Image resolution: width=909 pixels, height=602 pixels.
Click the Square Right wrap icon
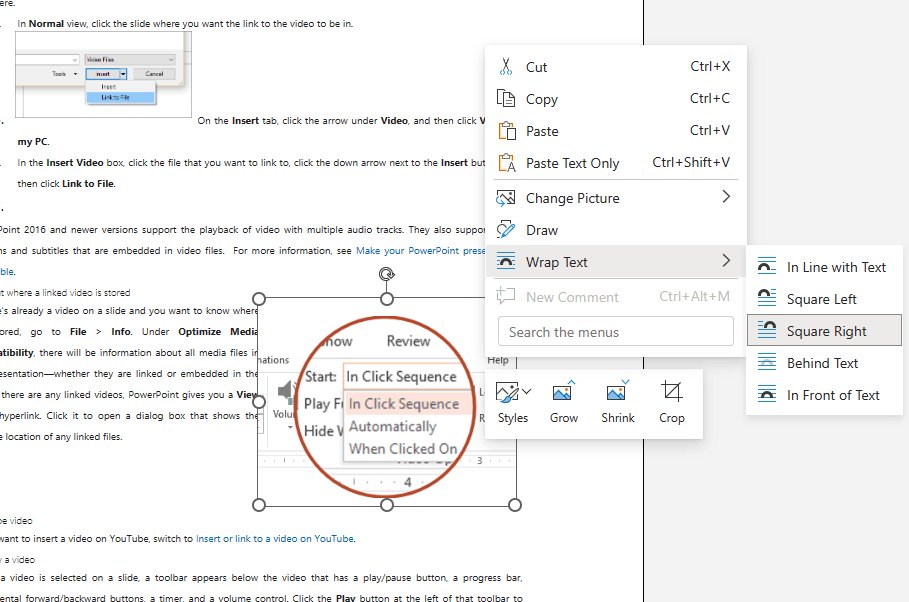point(767,331)
